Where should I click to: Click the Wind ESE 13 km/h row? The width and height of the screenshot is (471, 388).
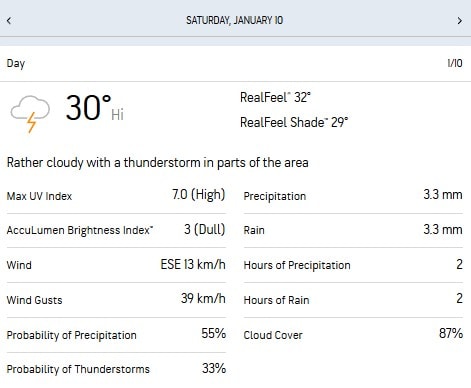116,265
